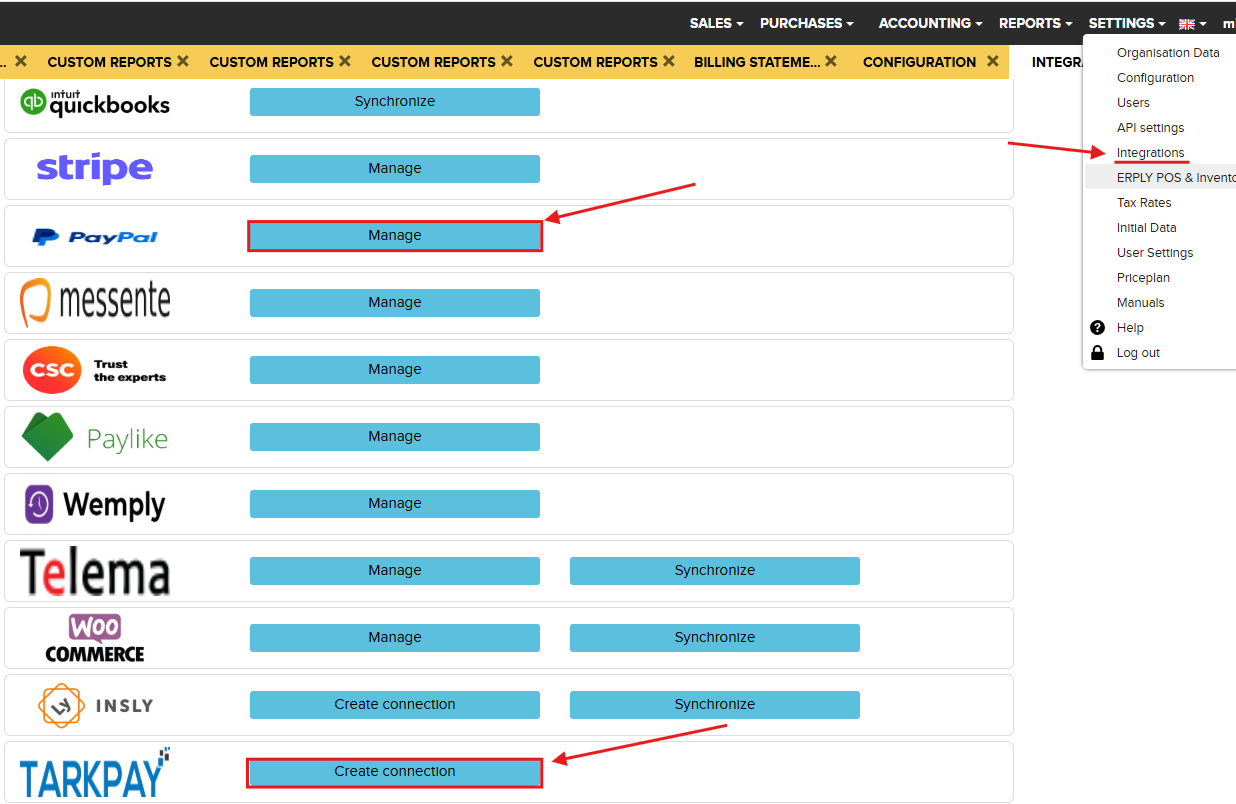Hit Synchronize button for Telema
1236x804 pixels.
(x=714, y=571)
